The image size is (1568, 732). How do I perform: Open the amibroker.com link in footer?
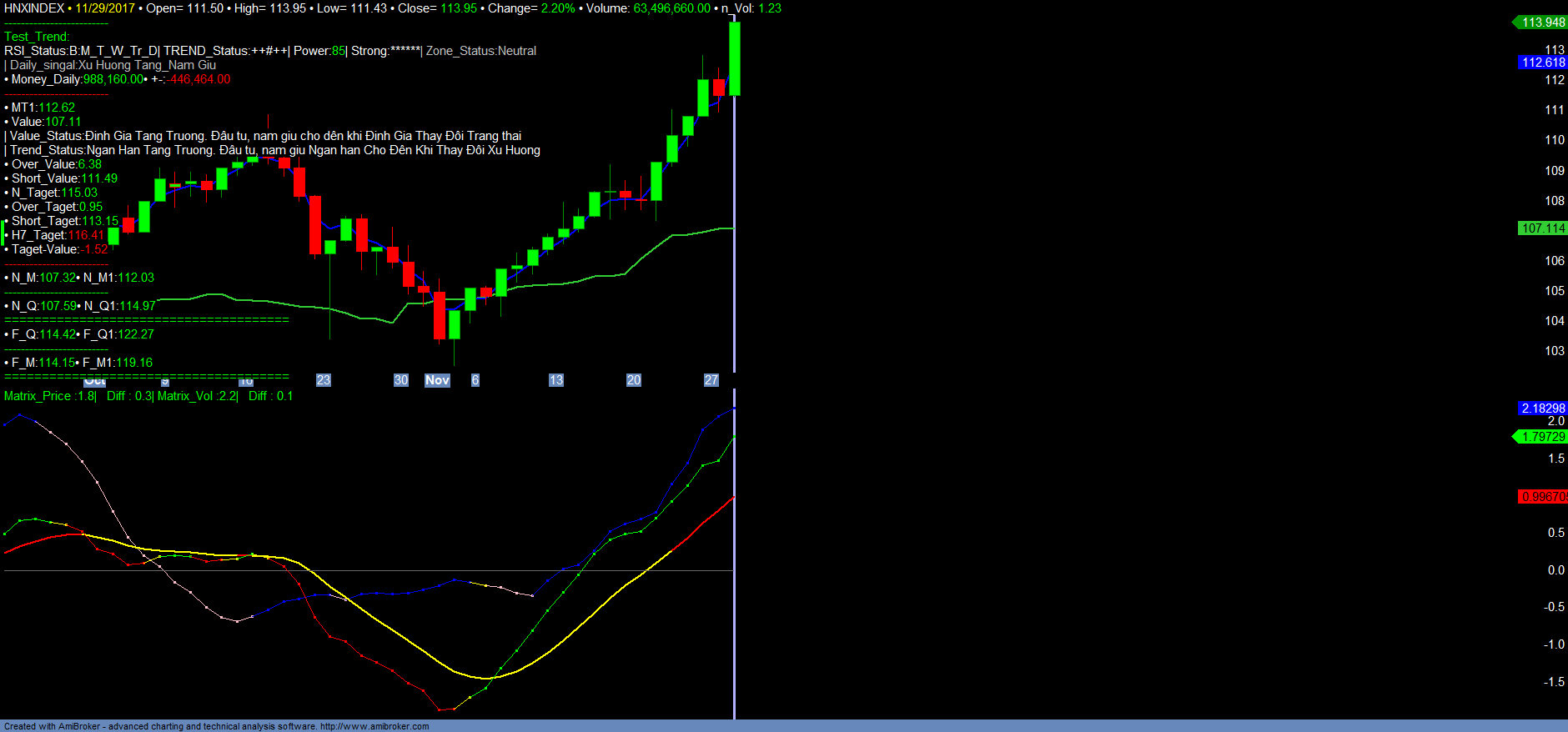[x=374, y=726]
